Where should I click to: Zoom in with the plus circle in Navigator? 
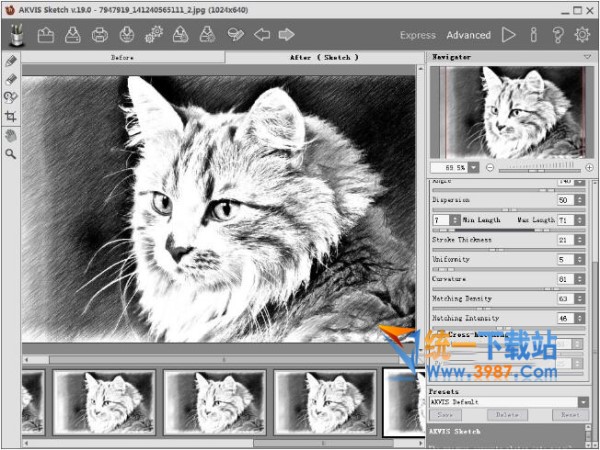click(589, 168)
